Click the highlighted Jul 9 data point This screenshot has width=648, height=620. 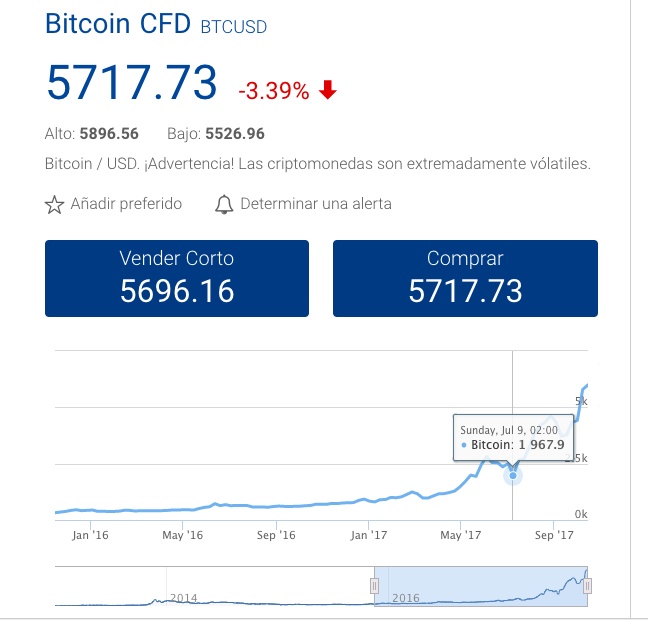(x=513, y=475)
